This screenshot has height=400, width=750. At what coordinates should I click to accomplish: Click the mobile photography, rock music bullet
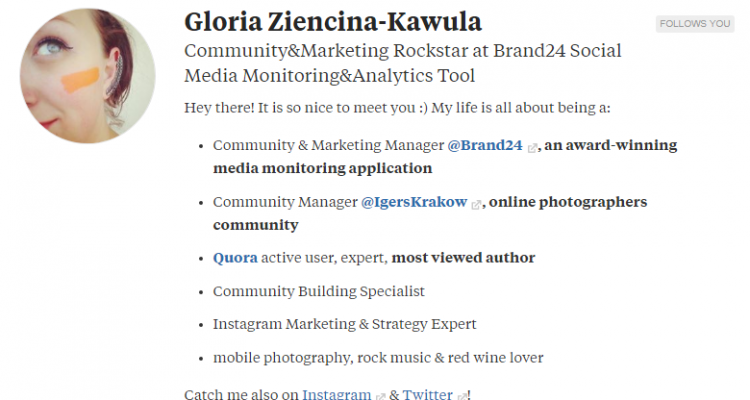point(377,357)
